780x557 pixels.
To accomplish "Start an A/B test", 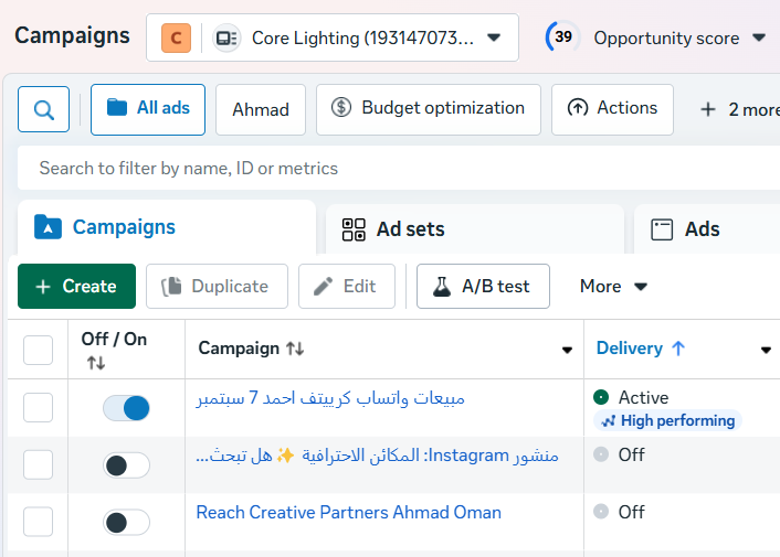I will [483, 286].
